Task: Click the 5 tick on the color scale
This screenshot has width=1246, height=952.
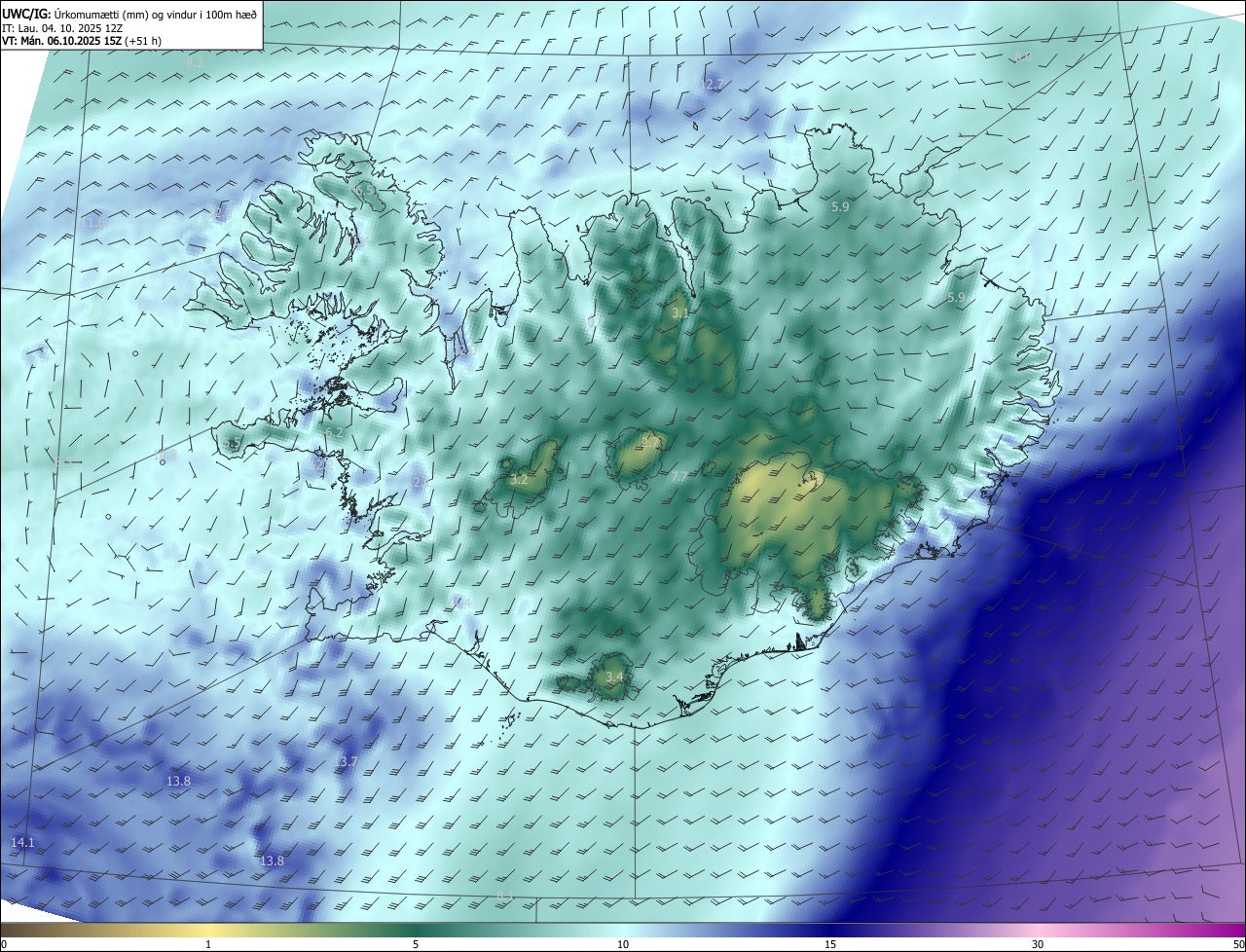Action: coord(416,944)
